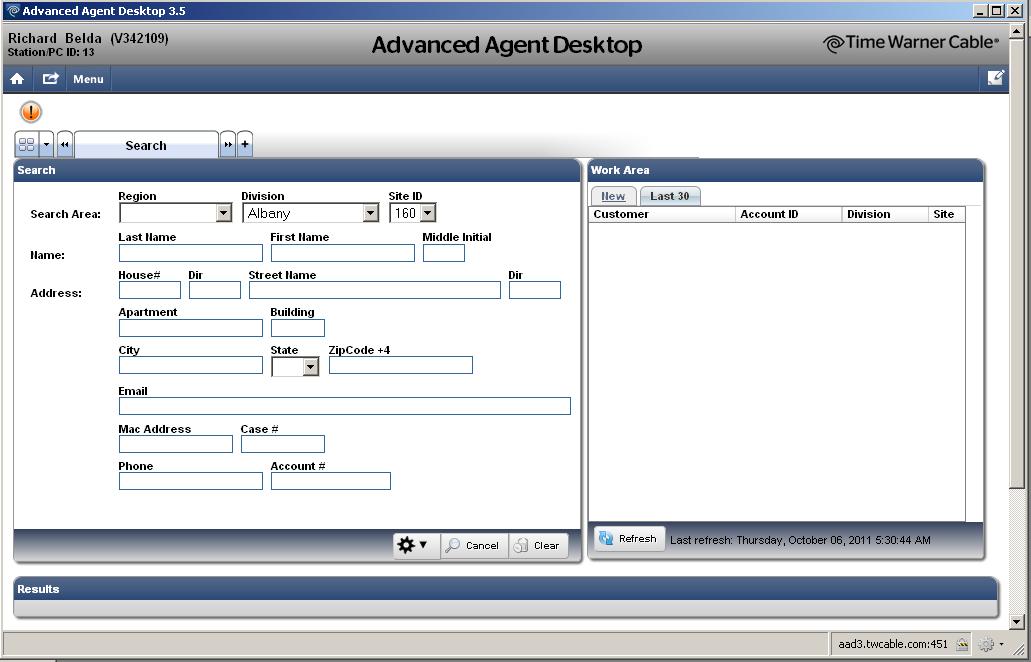The height and width of the screenshot is (662, 1031).
Task: Click the next-tab double arrow button
Action: (x=228, y=144)
